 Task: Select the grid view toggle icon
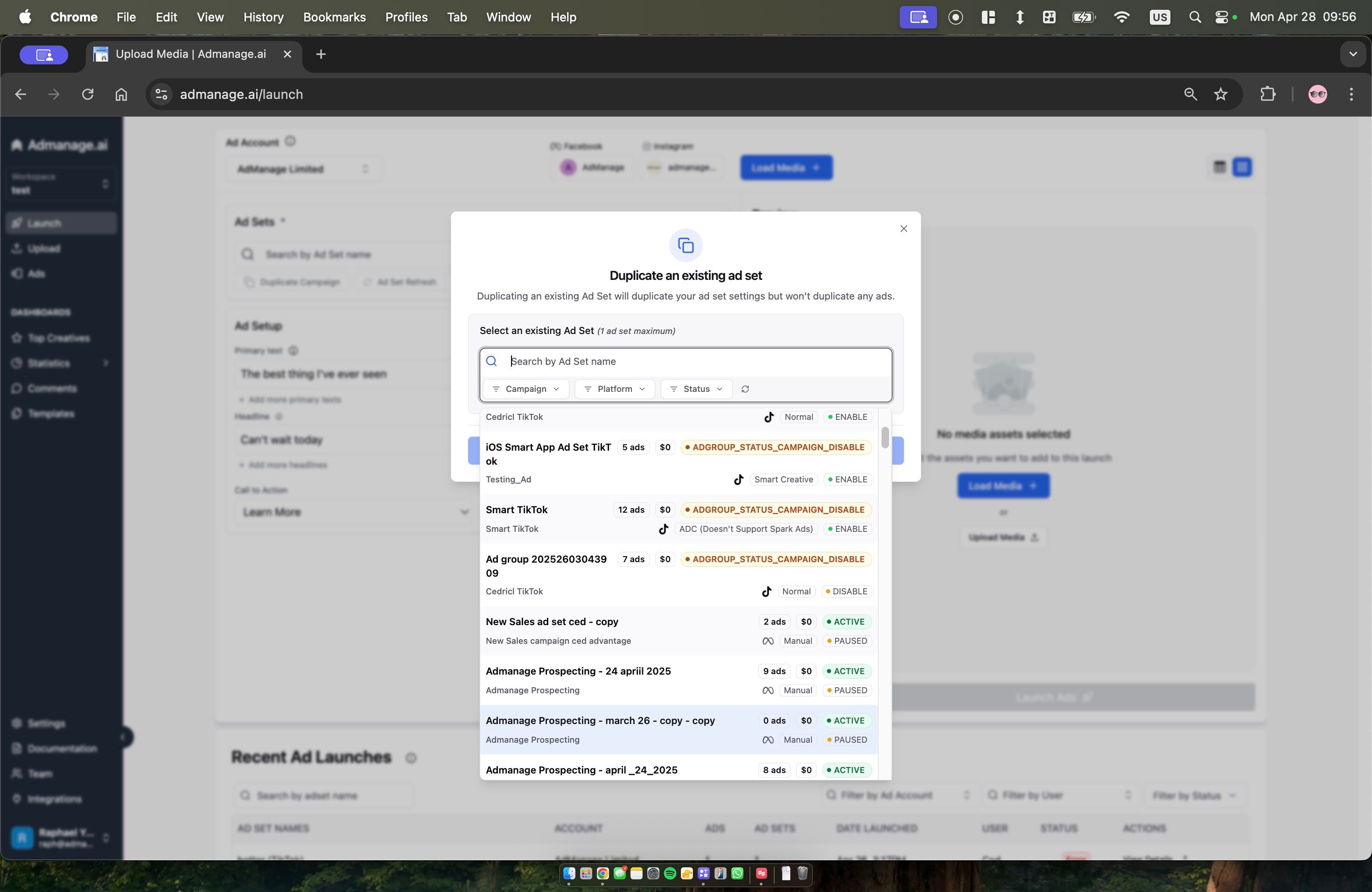[x=1242, y=167]
